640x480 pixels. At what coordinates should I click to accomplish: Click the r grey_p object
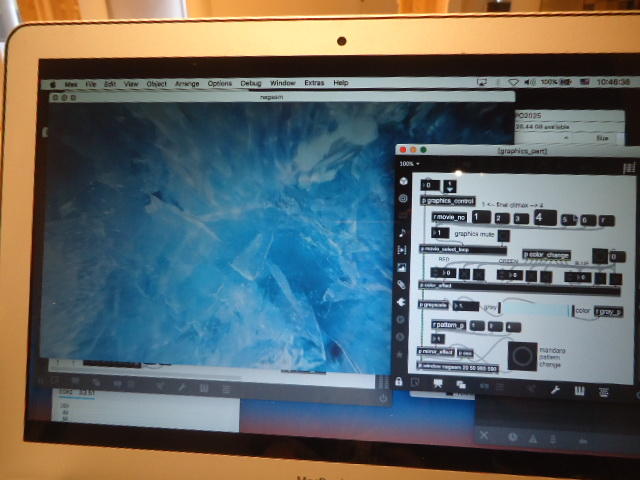[608, 312]
